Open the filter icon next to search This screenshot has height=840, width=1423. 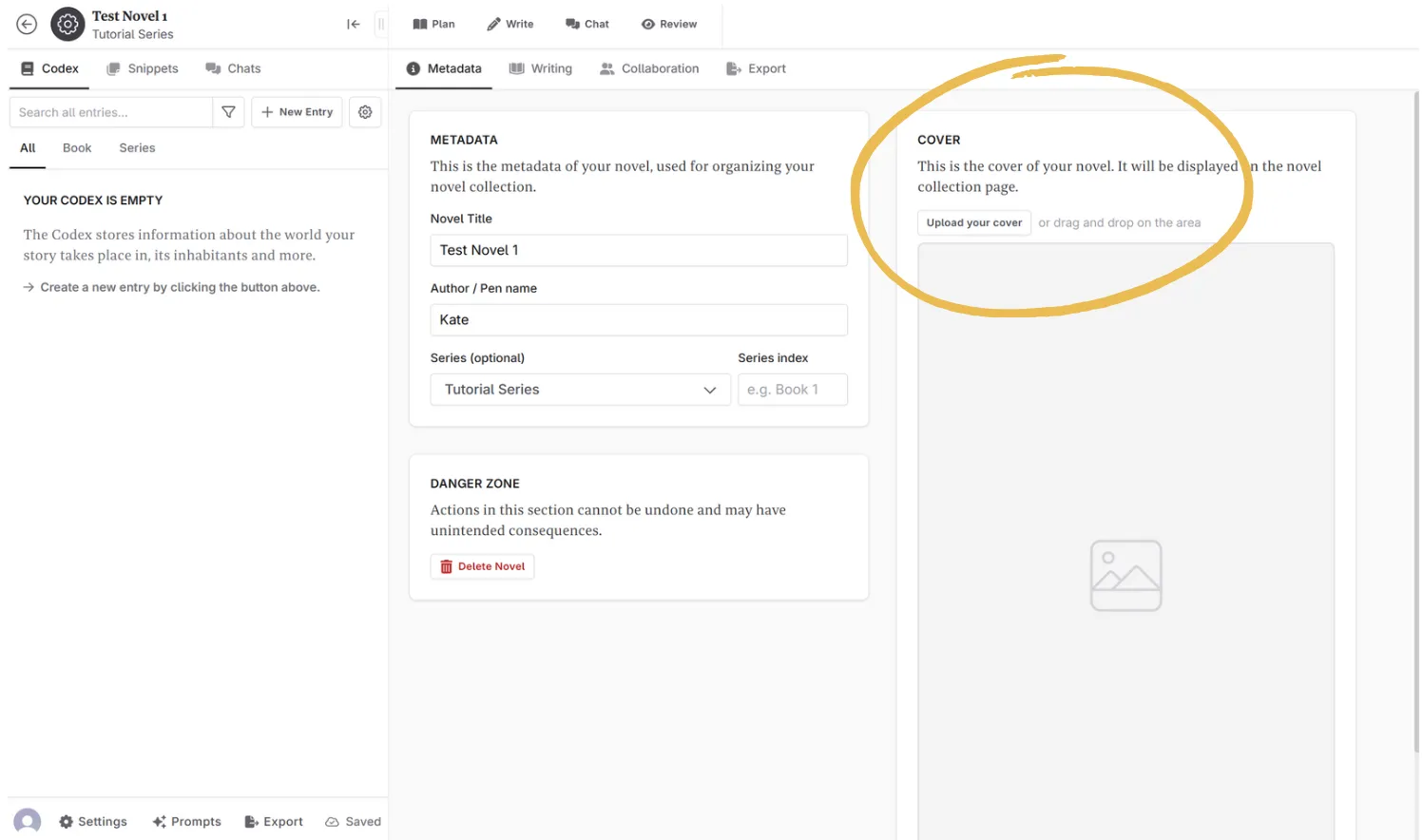pyautogui.click(x=228, y=111)
